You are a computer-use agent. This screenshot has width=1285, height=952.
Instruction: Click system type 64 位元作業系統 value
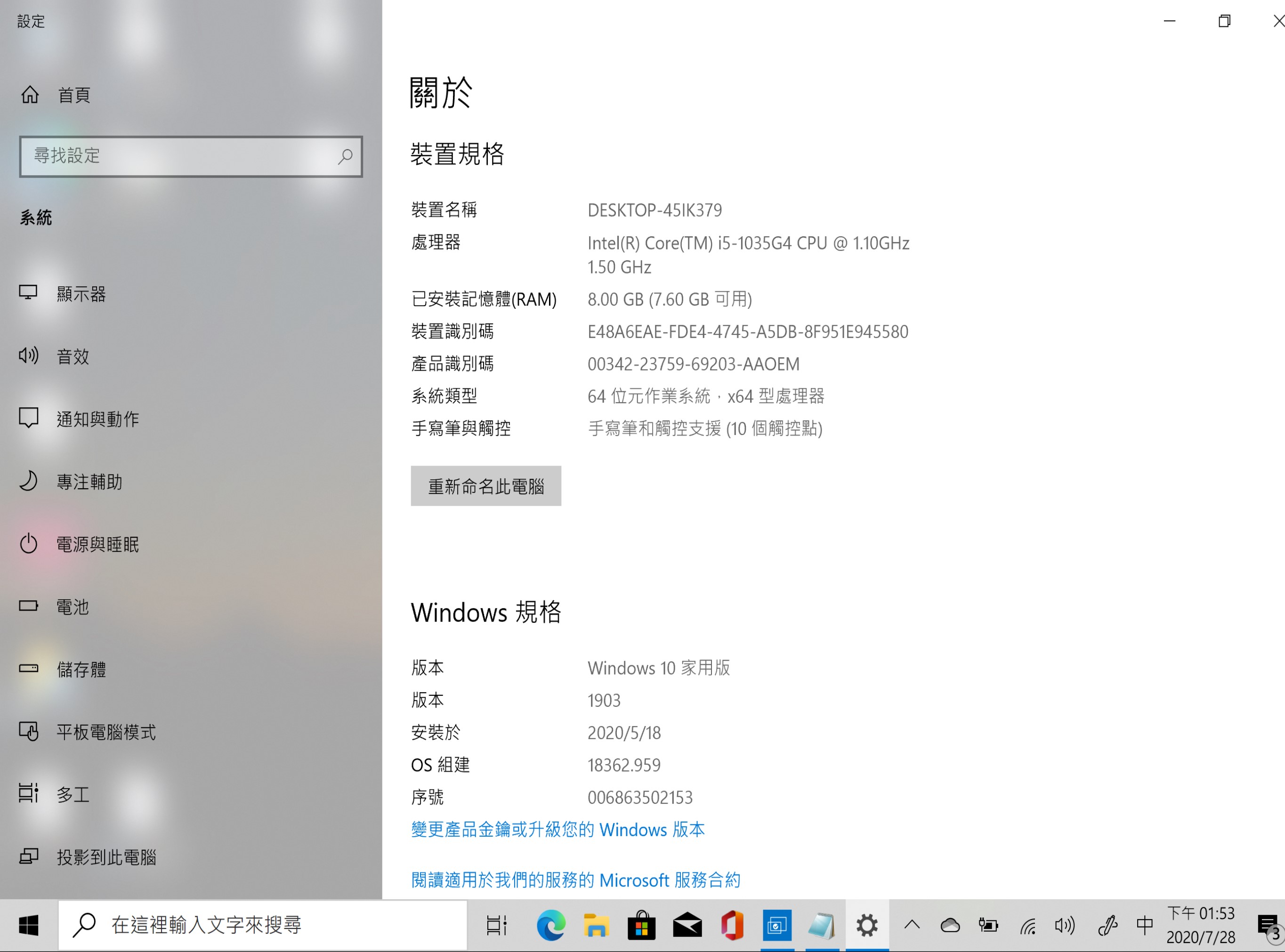(x=706, y=396)
